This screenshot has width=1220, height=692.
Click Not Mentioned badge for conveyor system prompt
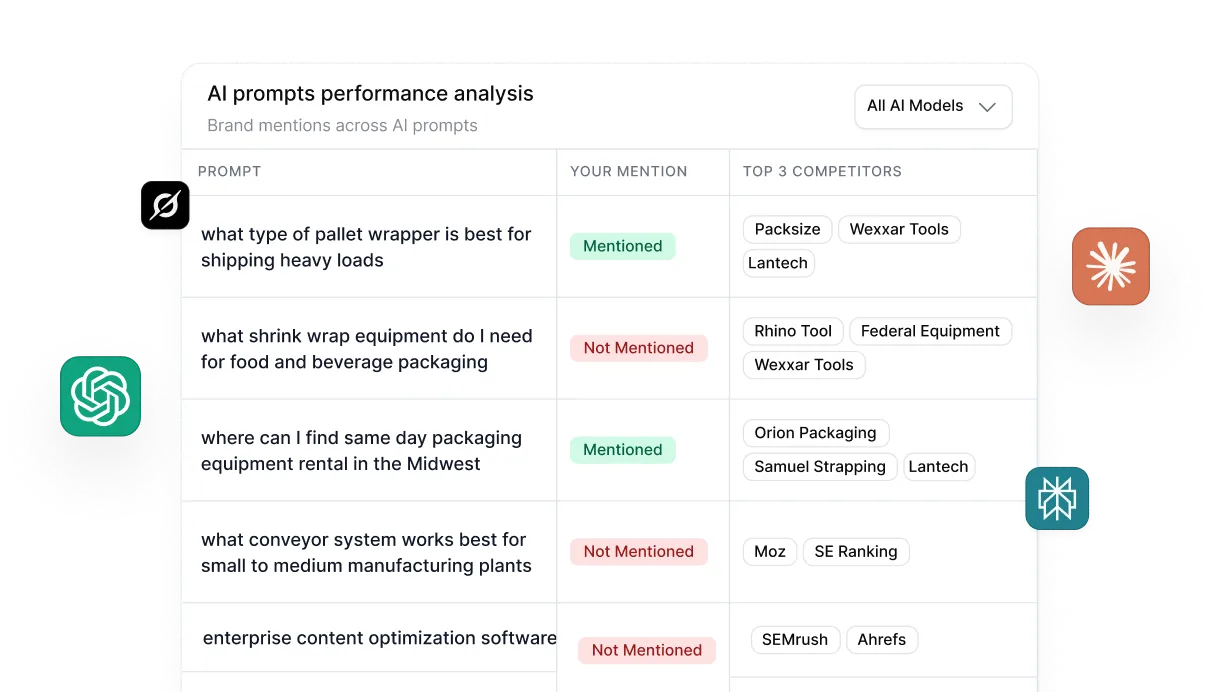coord(639,551)
